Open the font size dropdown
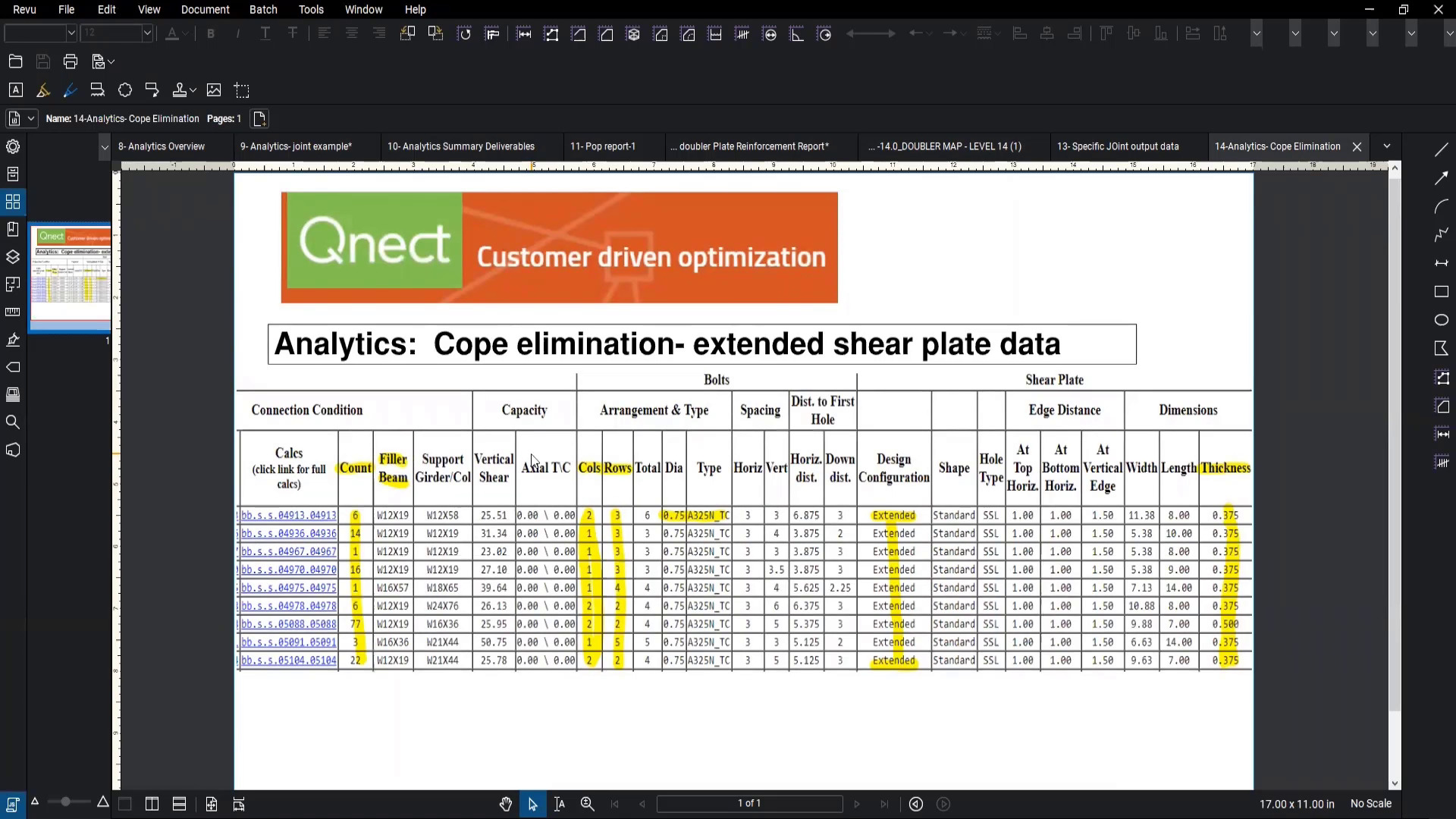Image resolution: width=1456 pixels, height=819 pixels. (147, 33)
